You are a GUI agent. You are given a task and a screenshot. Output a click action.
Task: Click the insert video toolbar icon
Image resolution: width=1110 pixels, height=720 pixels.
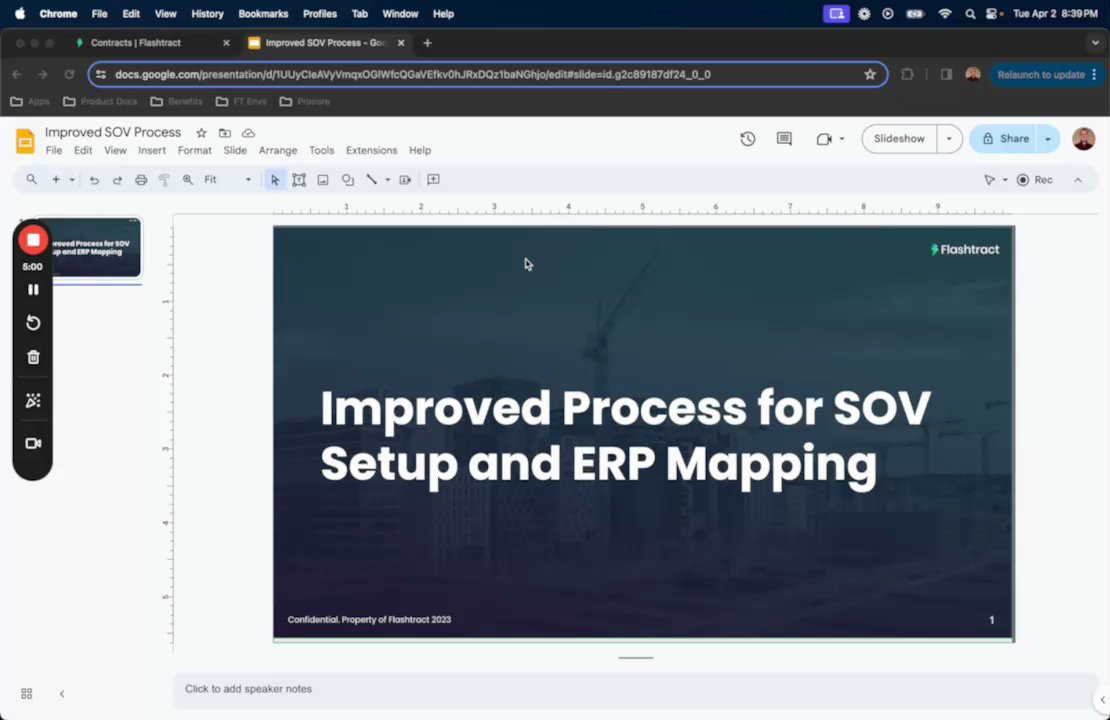click(x=405, y=180)
